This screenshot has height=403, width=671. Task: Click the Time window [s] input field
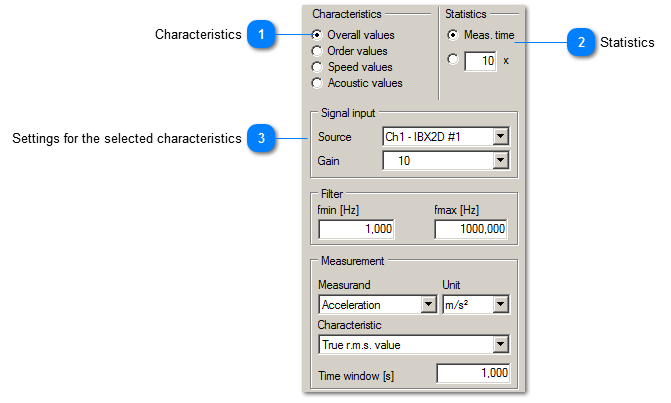(473, 373)
